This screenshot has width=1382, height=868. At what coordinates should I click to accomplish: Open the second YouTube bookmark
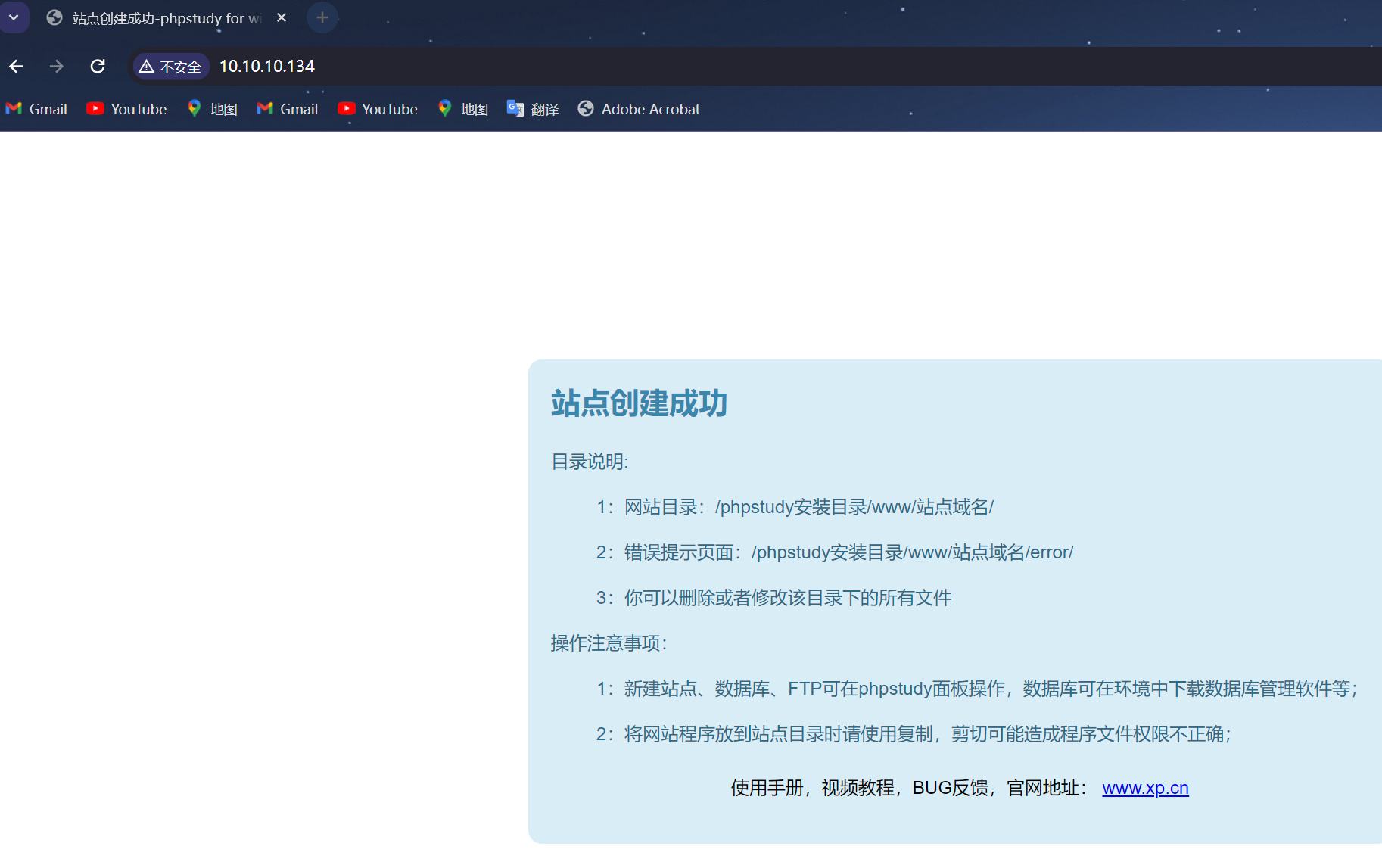(378, 109)
